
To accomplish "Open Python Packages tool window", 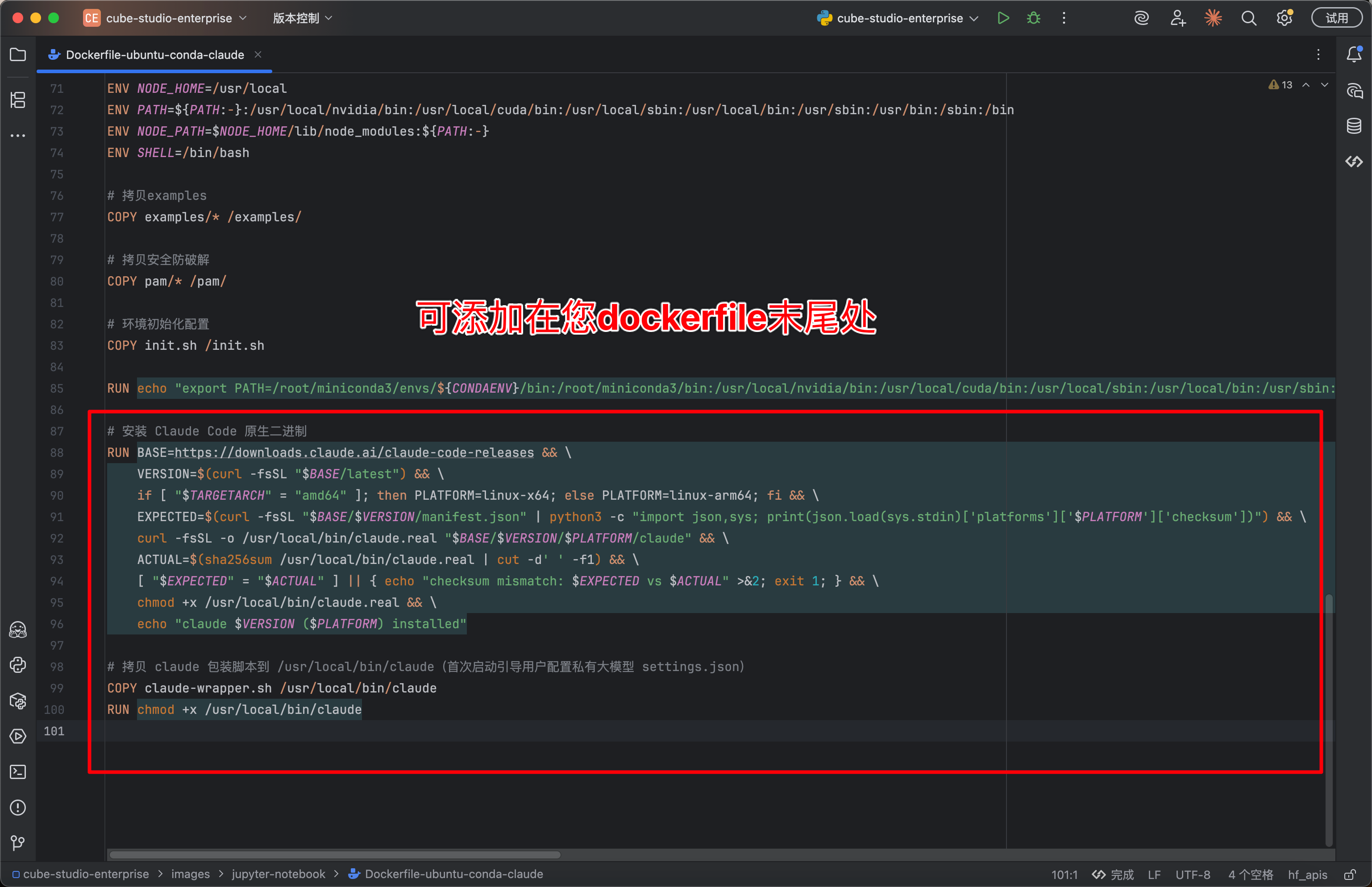I will point(18,701).
